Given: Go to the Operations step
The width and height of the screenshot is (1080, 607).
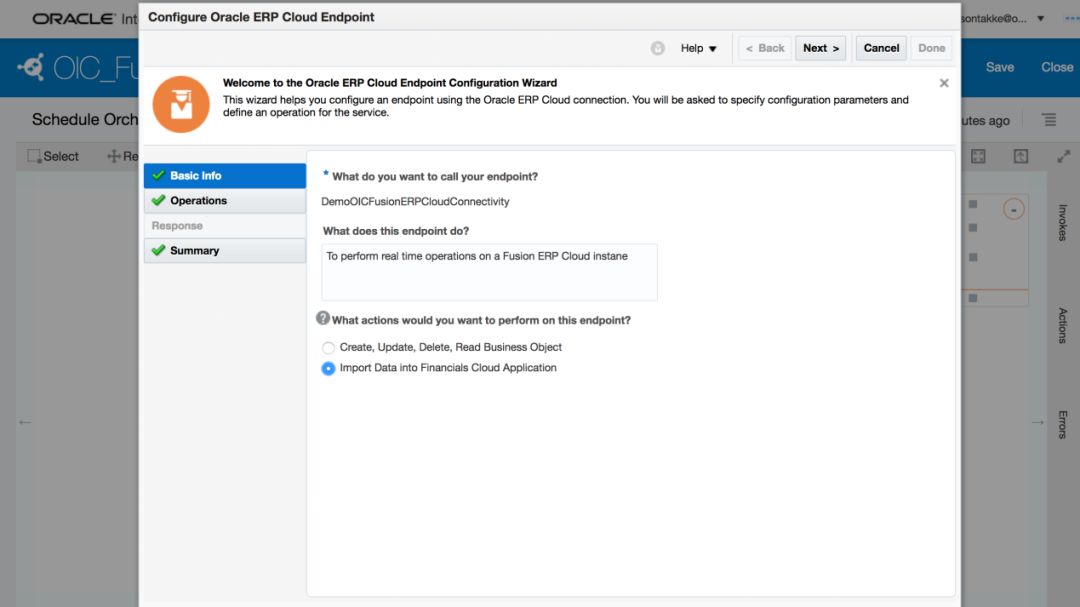Looking at the screenshot, I should coord(225,200).
